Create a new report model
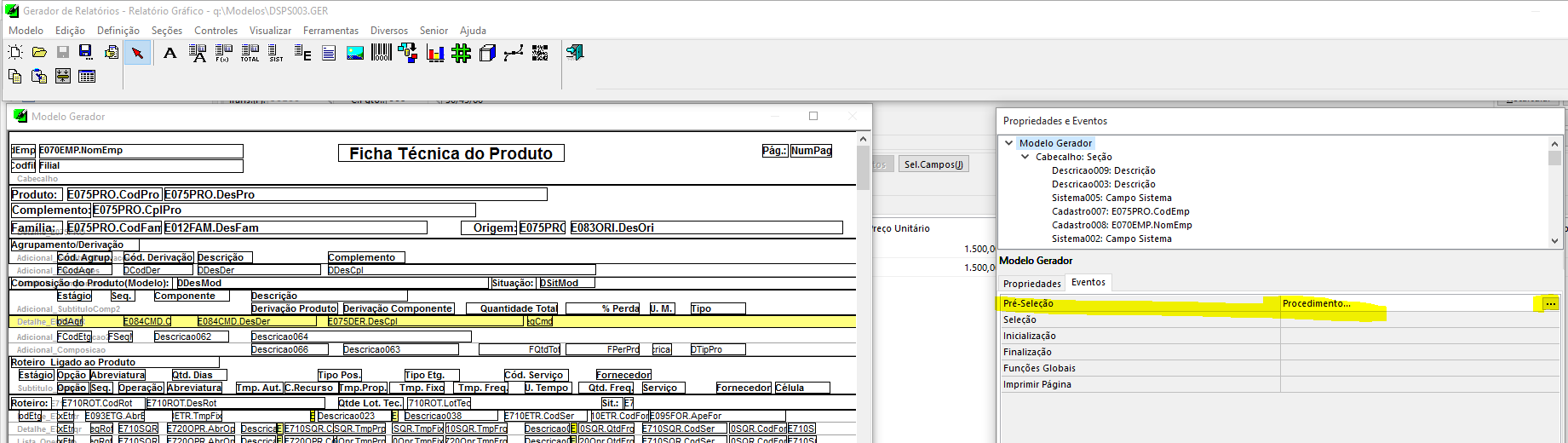The height and width of the screenshot is (443, 1568). 15,53
